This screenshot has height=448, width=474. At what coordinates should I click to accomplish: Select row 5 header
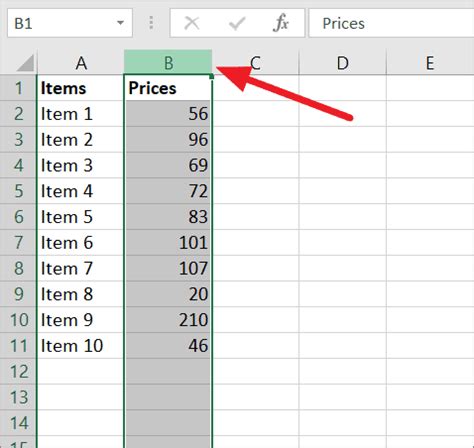tap(18, 191)
